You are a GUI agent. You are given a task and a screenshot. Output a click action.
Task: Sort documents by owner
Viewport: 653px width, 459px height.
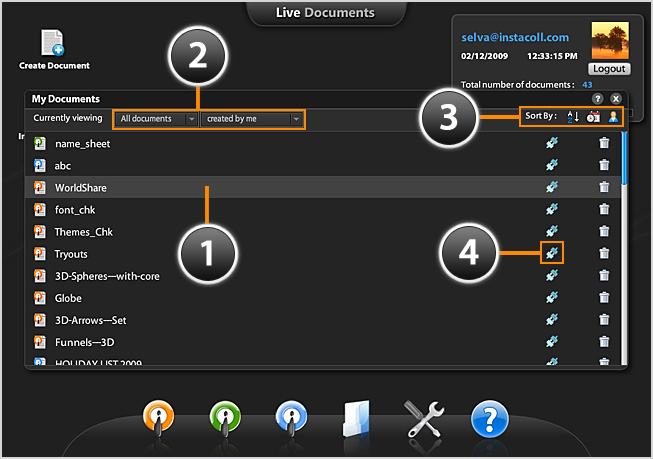coord(613,117)
